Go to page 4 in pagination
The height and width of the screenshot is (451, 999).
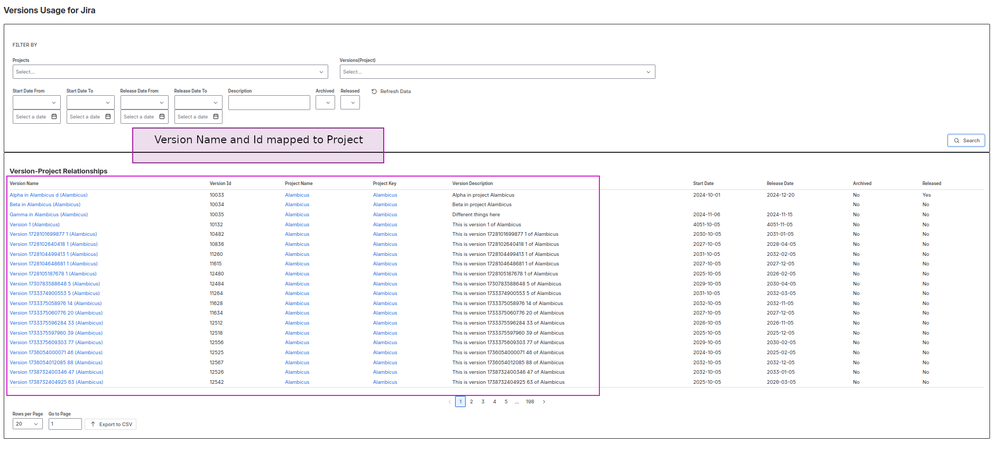tap(494, 402)
